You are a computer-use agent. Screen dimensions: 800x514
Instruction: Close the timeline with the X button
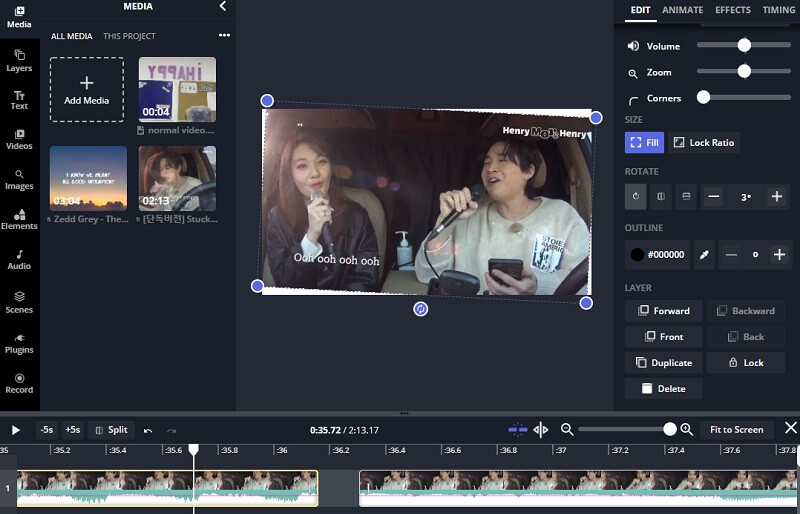pos(790,429)
